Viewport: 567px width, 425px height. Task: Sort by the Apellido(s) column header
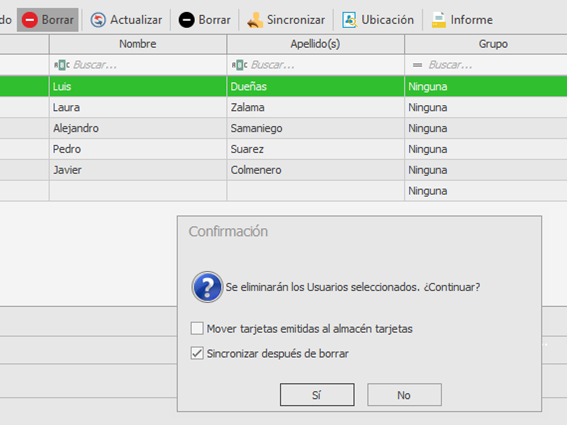pos(315,44)
